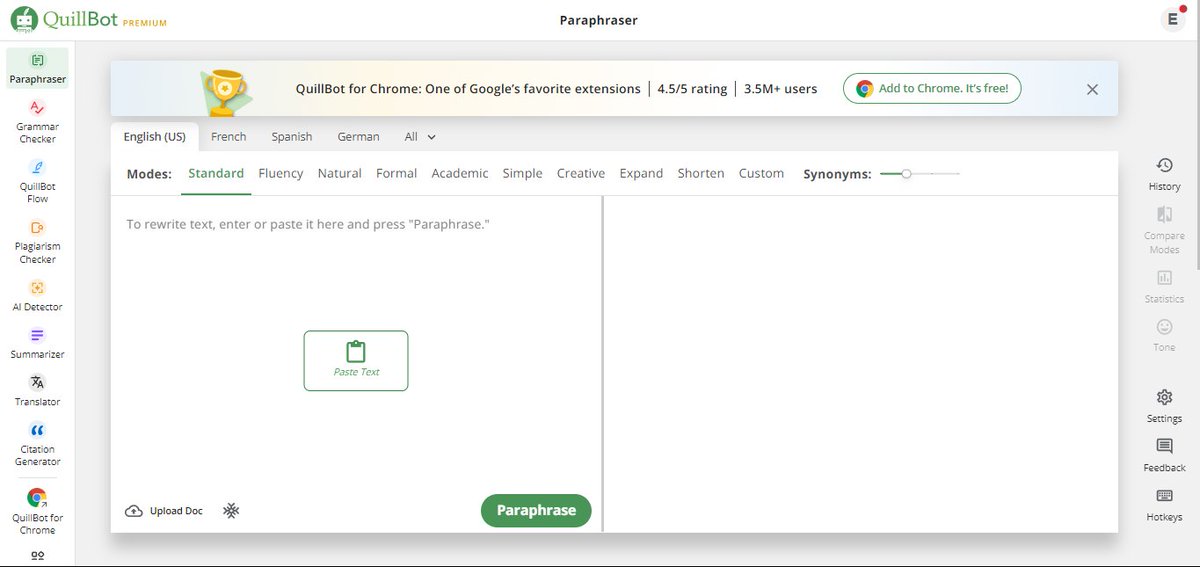Open the user account avatar E
The image size is (1200, 567).
1172,20
